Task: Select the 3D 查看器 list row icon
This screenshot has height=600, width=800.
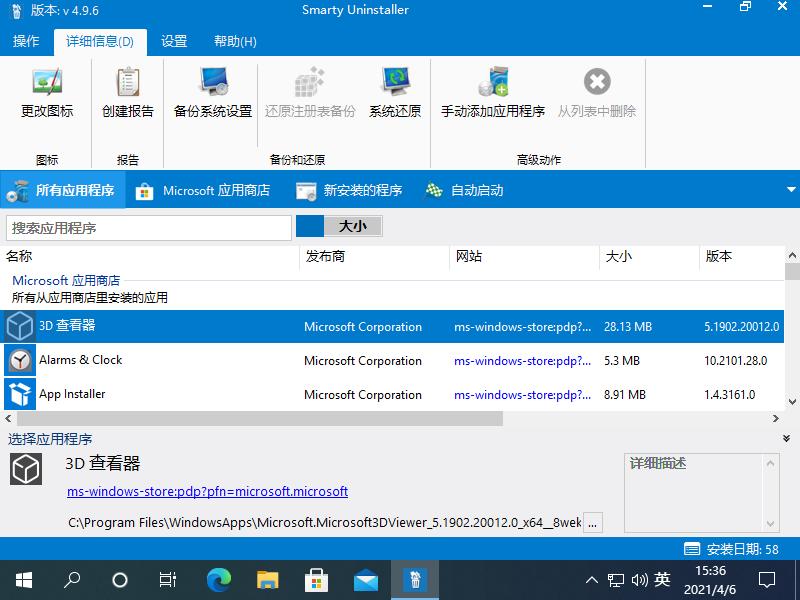Action: (x=20, y=326)
